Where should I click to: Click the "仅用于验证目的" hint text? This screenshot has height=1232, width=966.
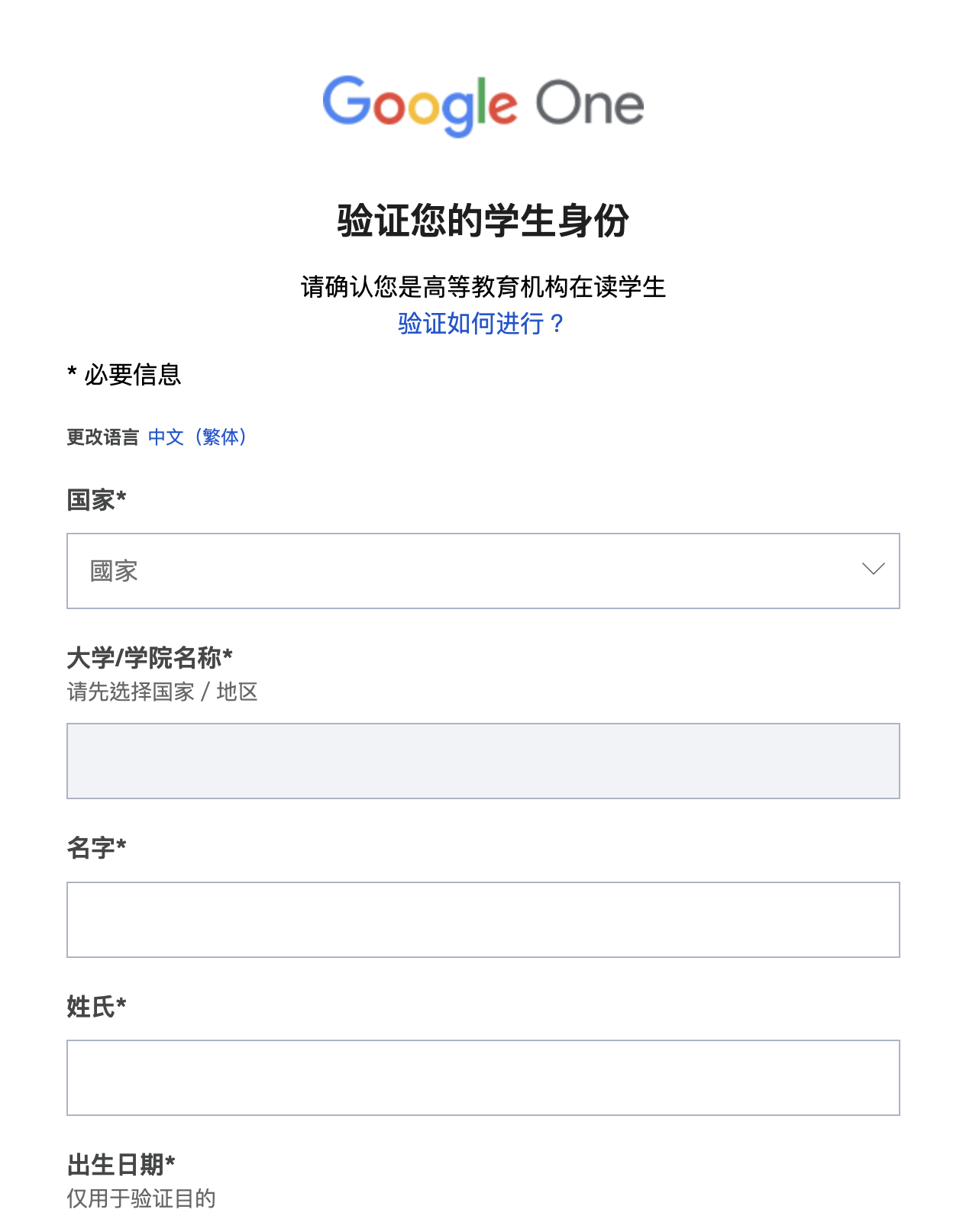point(141,1198)
